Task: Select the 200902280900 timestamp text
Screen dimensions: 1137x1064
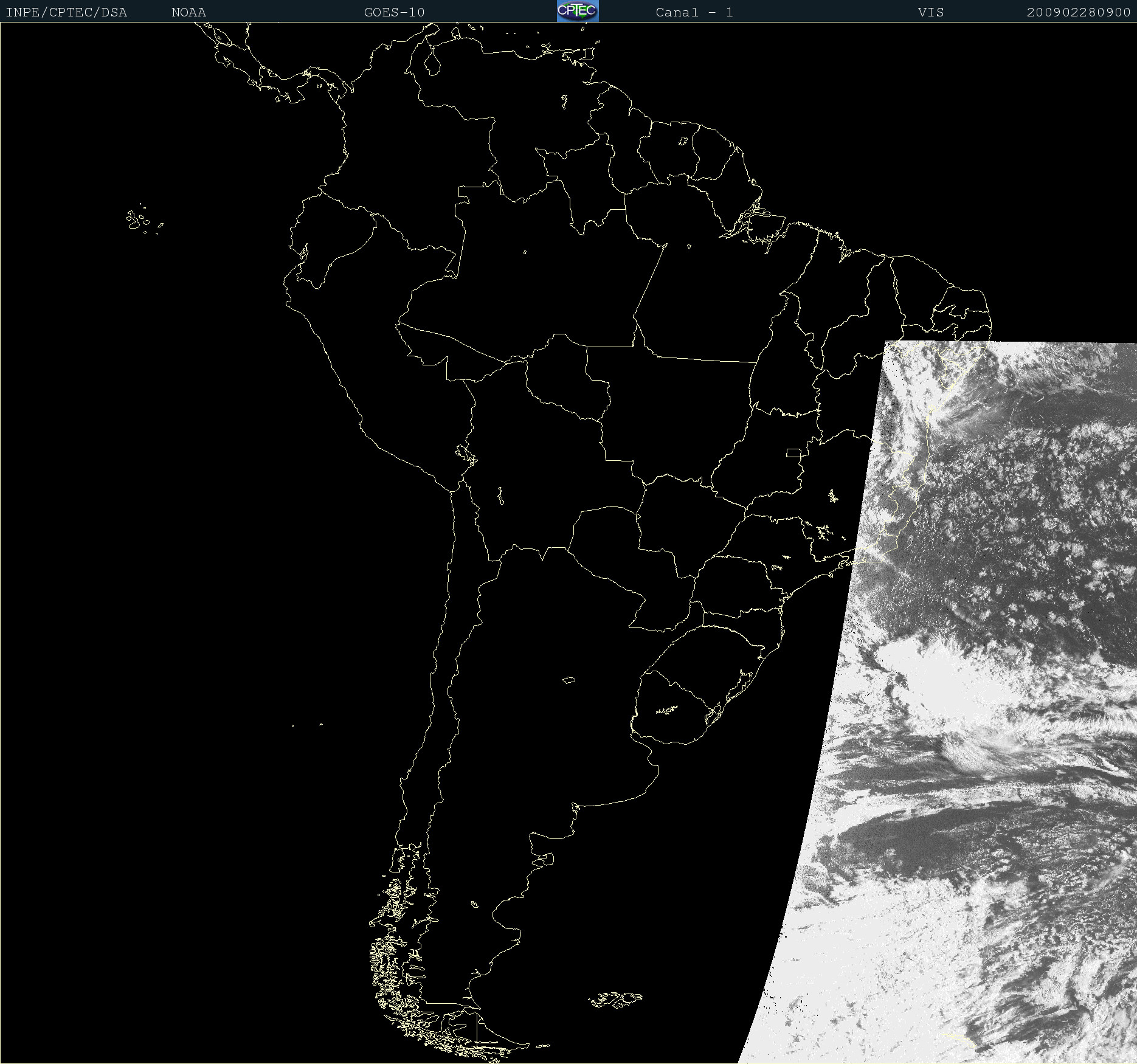Action: [1079, 12]
